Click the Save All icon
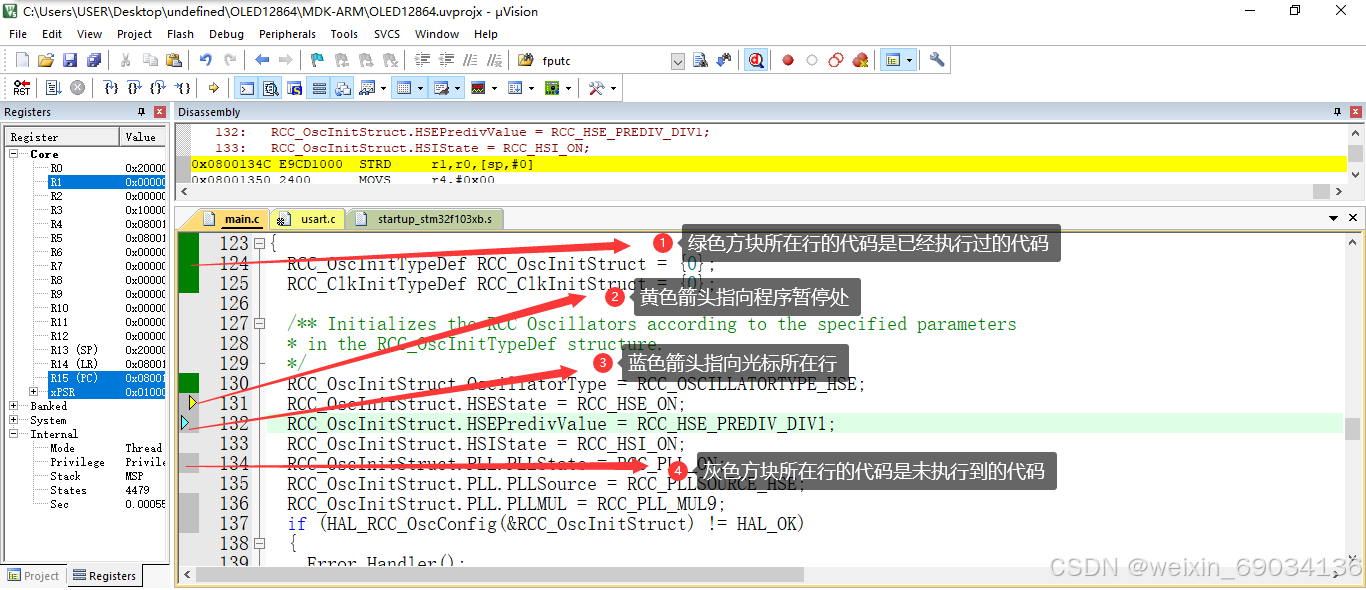Image resolution: width=1366 pixels, height=590 pixels. tap(93, 60)
